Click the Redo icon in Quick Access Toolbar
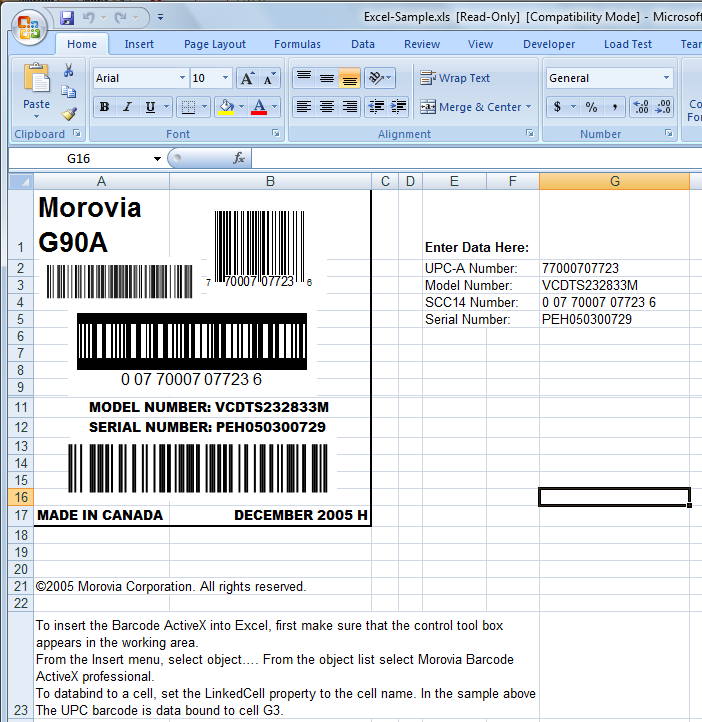The image size is (702, 722). pos(121,18)
